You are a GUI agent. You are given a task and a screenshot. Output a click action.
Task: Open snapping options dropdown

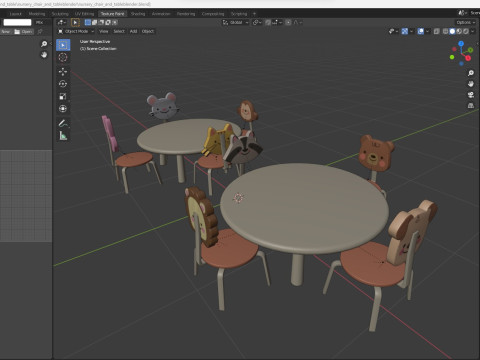point(277,22)
